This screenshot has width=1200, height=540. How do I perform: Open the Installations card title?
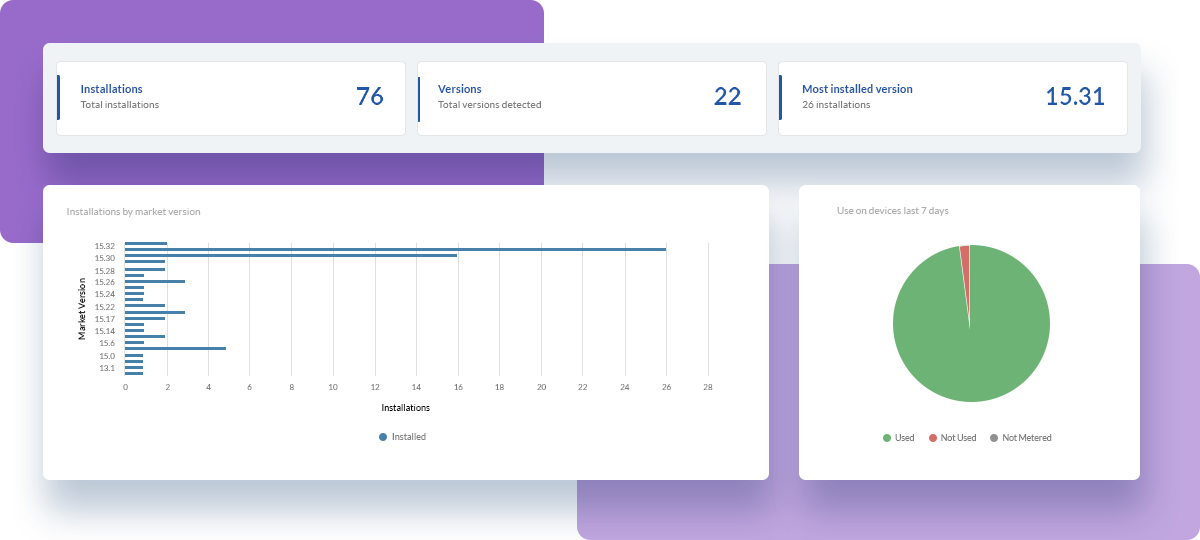pos(111,89)
